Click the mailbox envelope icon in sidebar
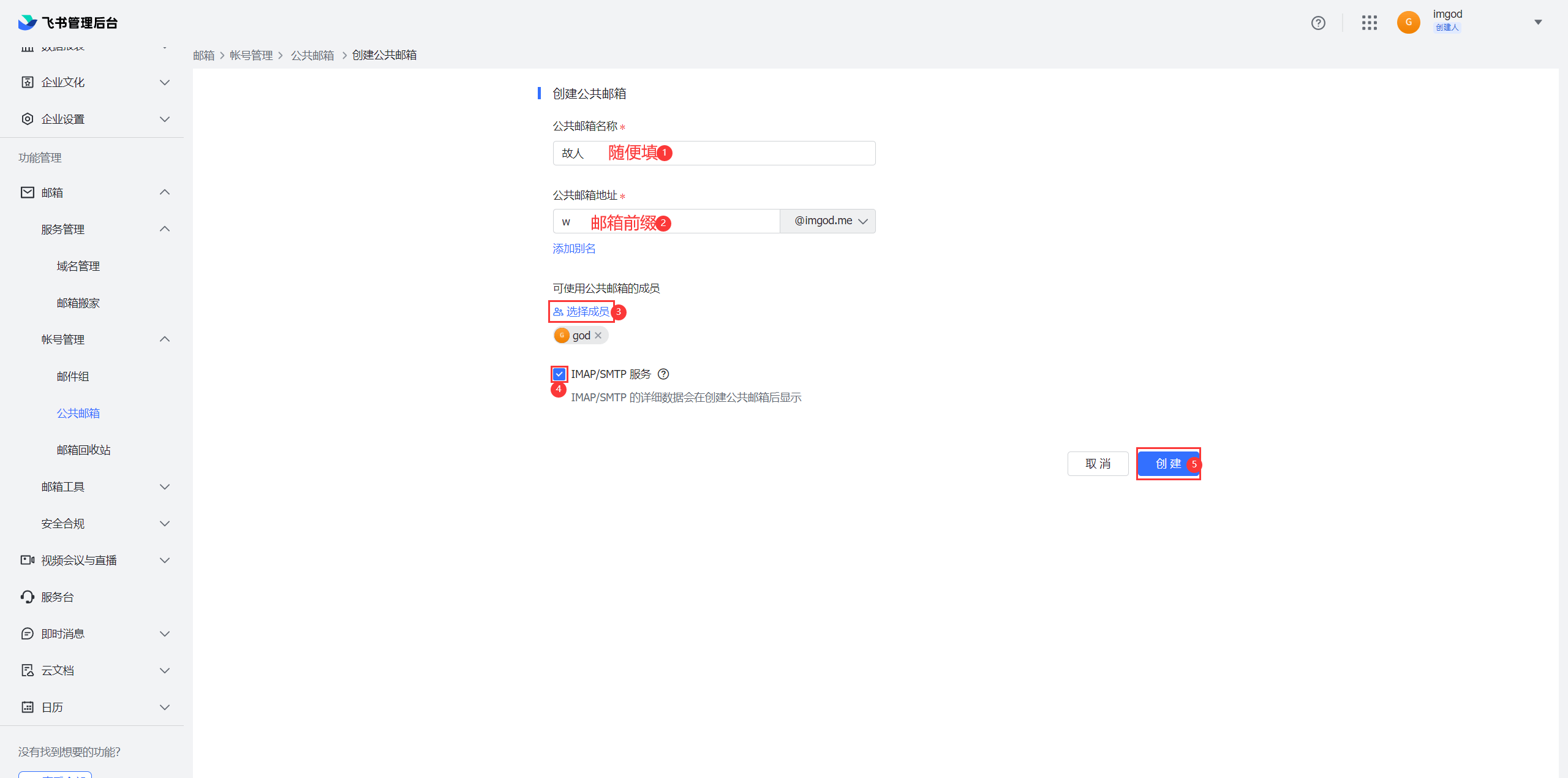The width and height of the screenshot is (1568, 778). pyautogui.click(x=28, y=192)
